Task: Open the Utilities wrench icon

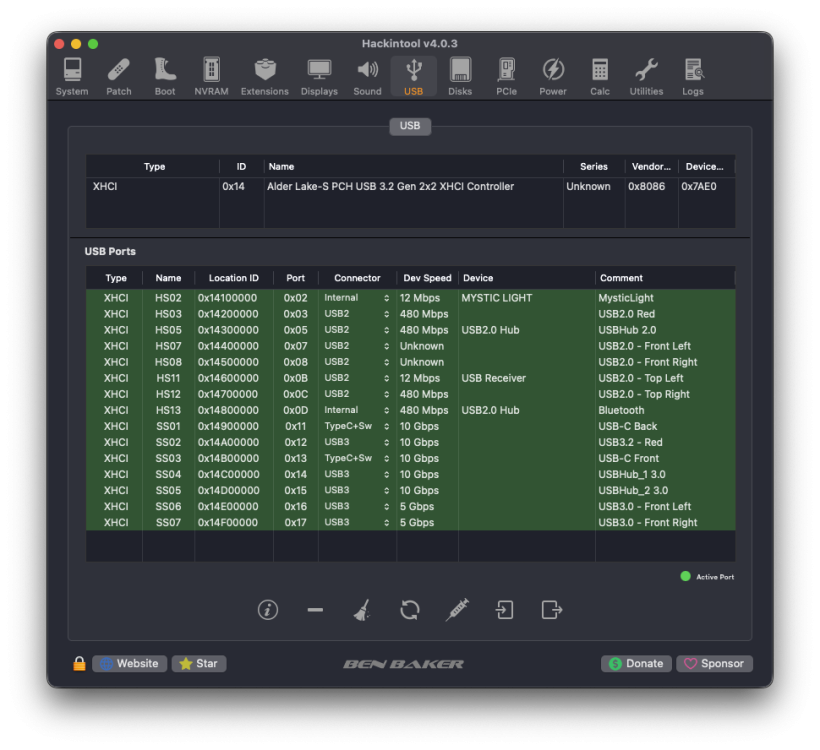Action: click(646, 76)
